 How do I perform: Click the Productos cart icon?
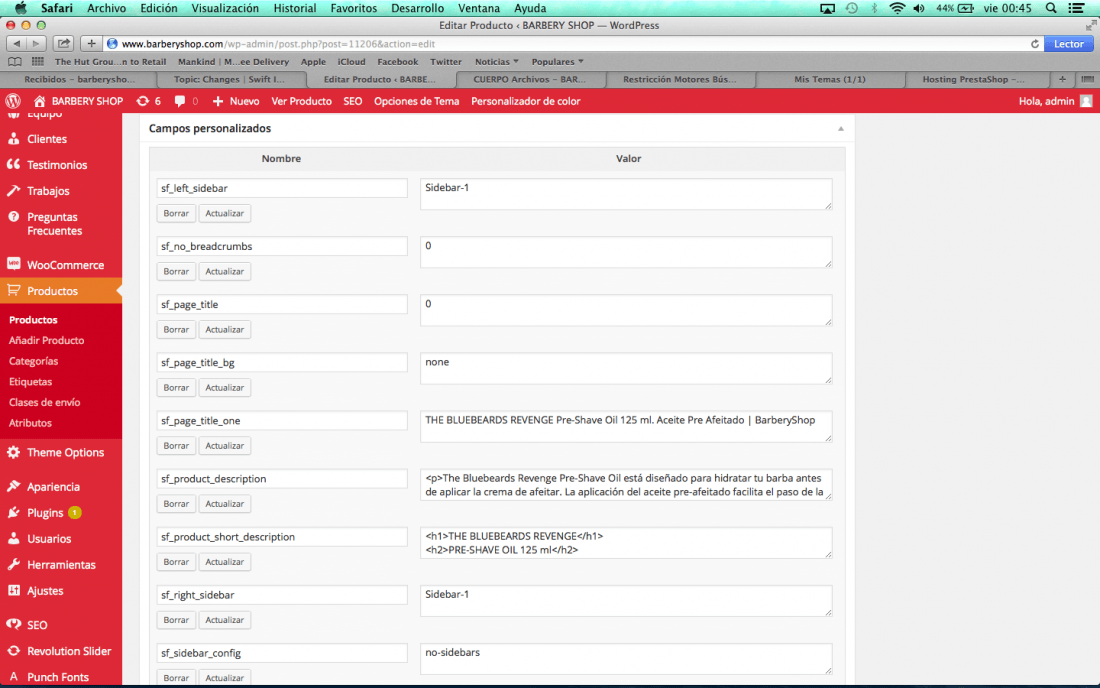point(13,290)
